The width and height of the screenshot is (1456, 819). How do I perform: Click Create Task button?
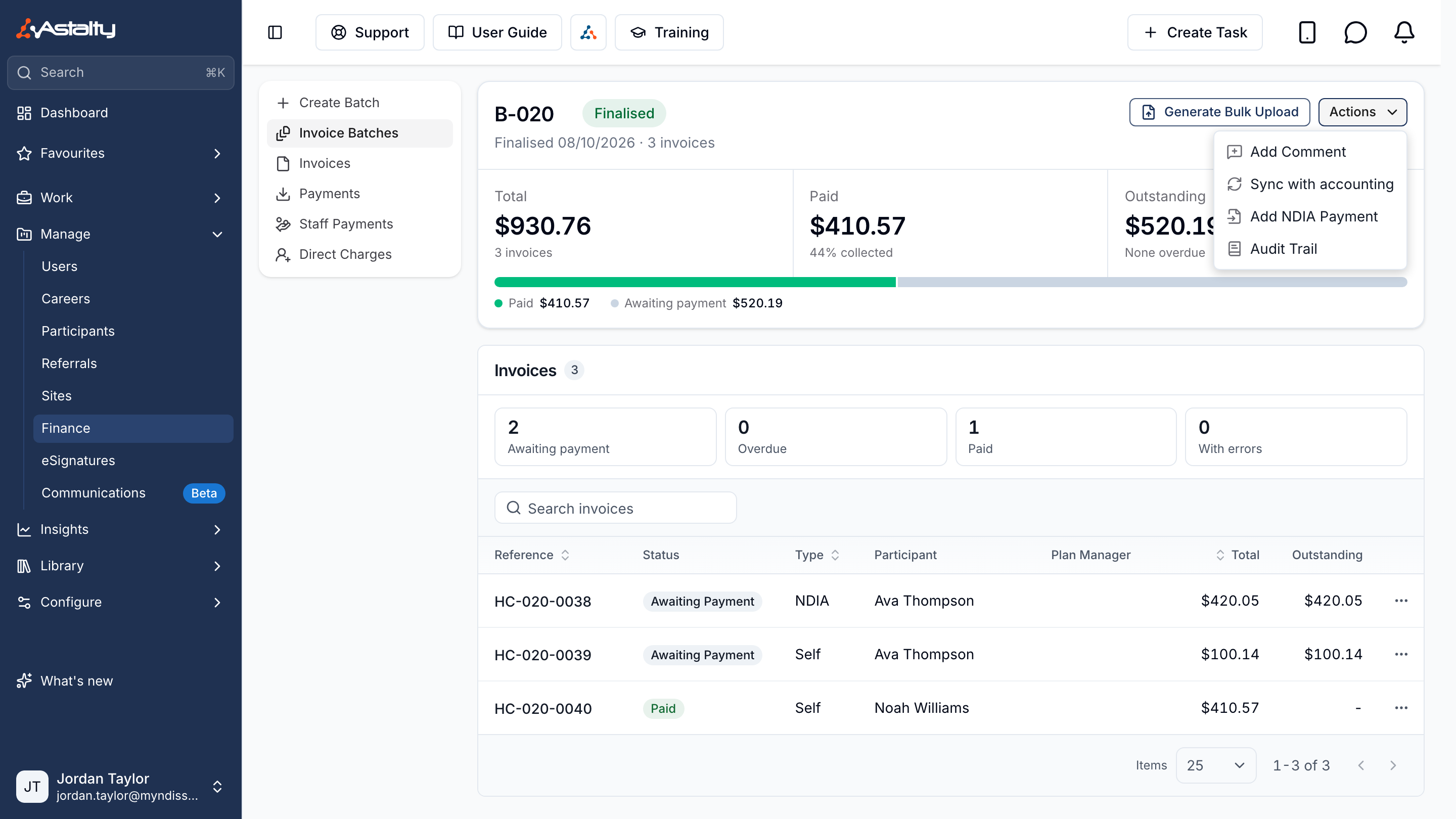point(1194,32)
